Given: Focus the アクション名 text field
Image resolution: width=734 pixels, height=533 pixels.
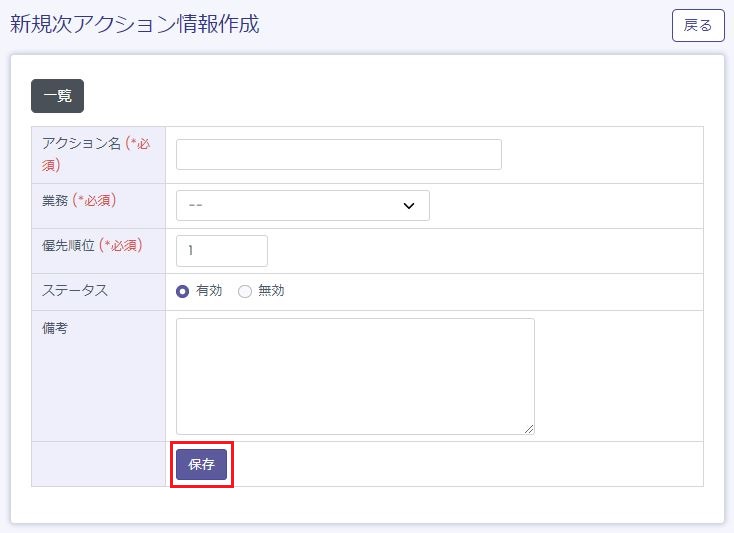Looking at the screenshot, I should [x=338, y=155].
